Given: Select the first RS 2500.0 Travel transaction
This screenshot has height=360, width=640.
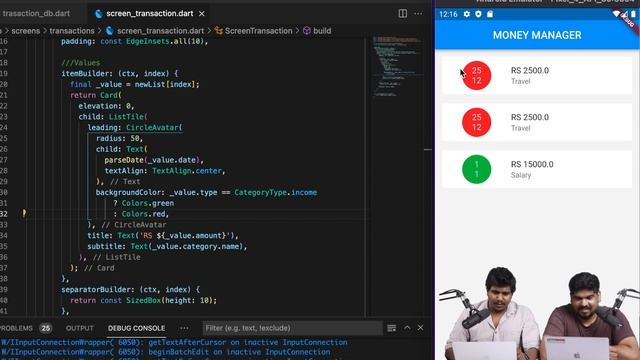Looking at the screenshot, I should (x=537, y=76).
